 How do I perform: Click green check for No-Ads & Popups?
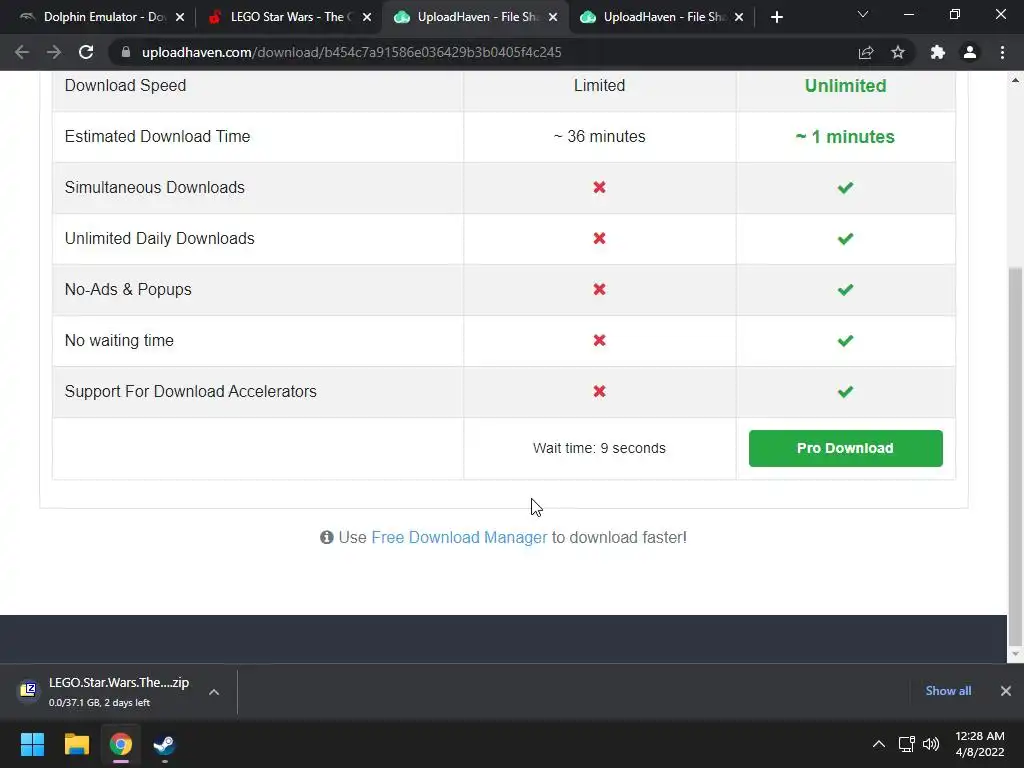point(845,290)
